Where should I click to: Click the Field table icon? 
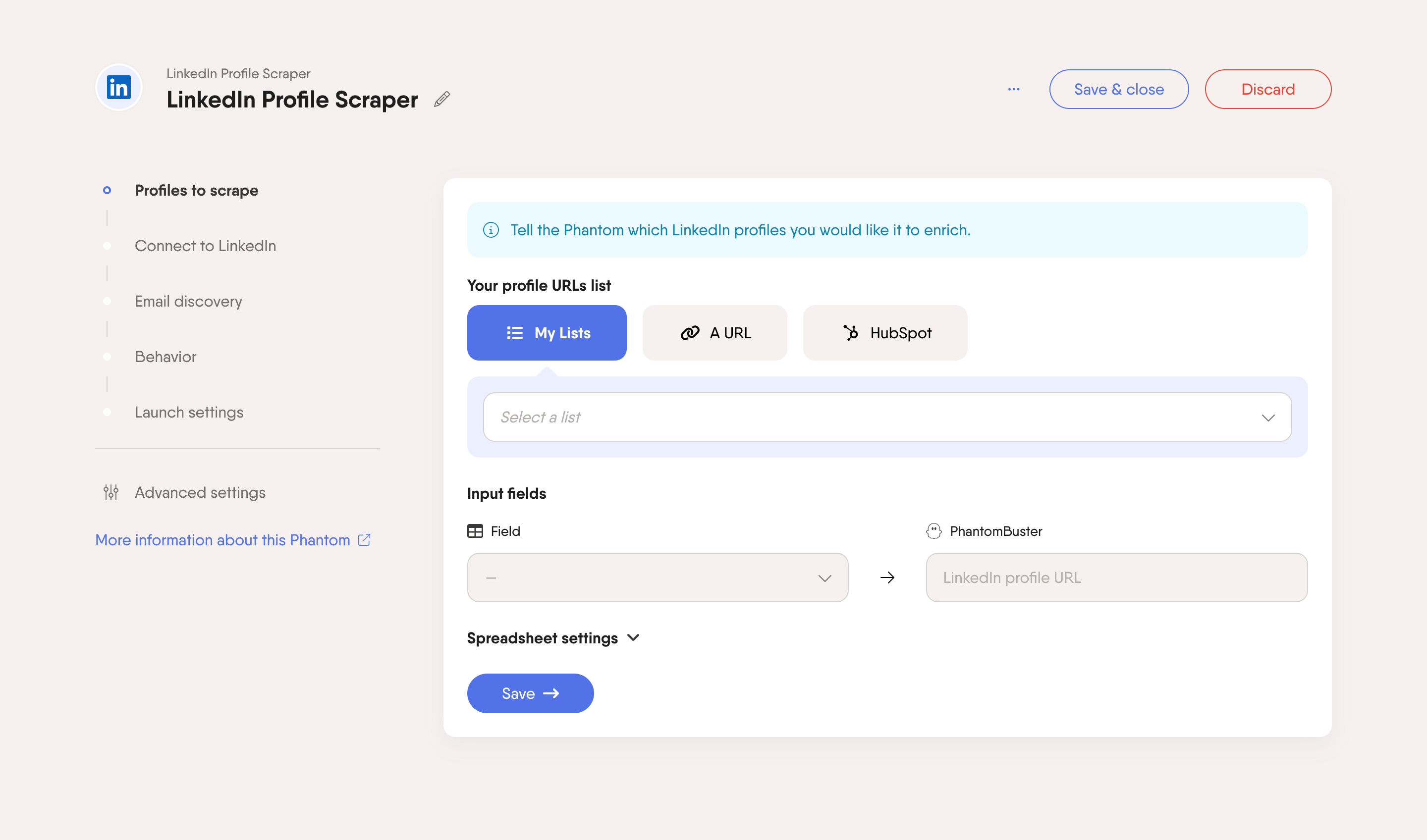pos(475,531)
